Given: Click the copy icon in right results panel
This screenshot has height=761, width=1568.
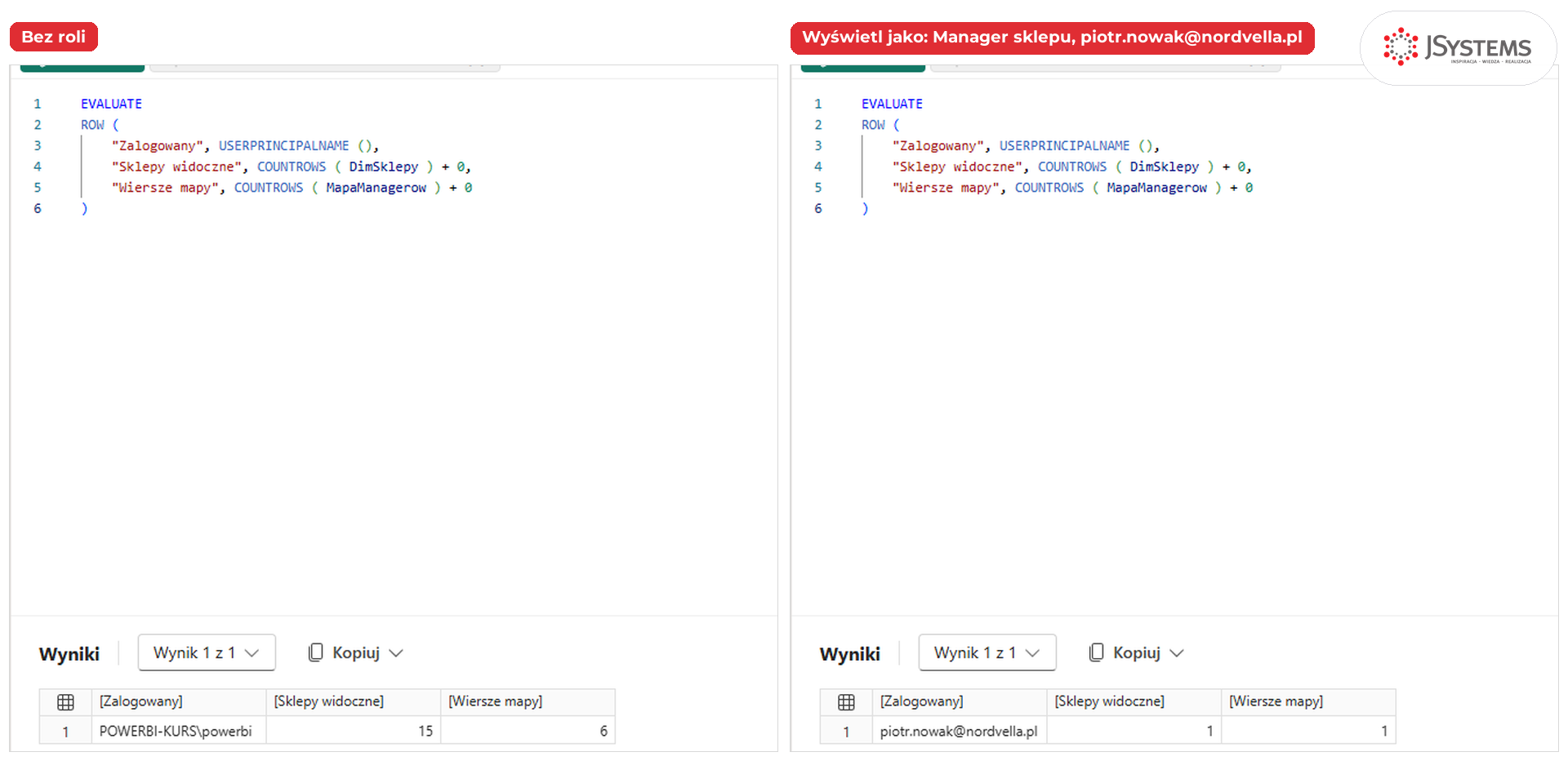Looking at the screenshot, I should (1097, 652).
